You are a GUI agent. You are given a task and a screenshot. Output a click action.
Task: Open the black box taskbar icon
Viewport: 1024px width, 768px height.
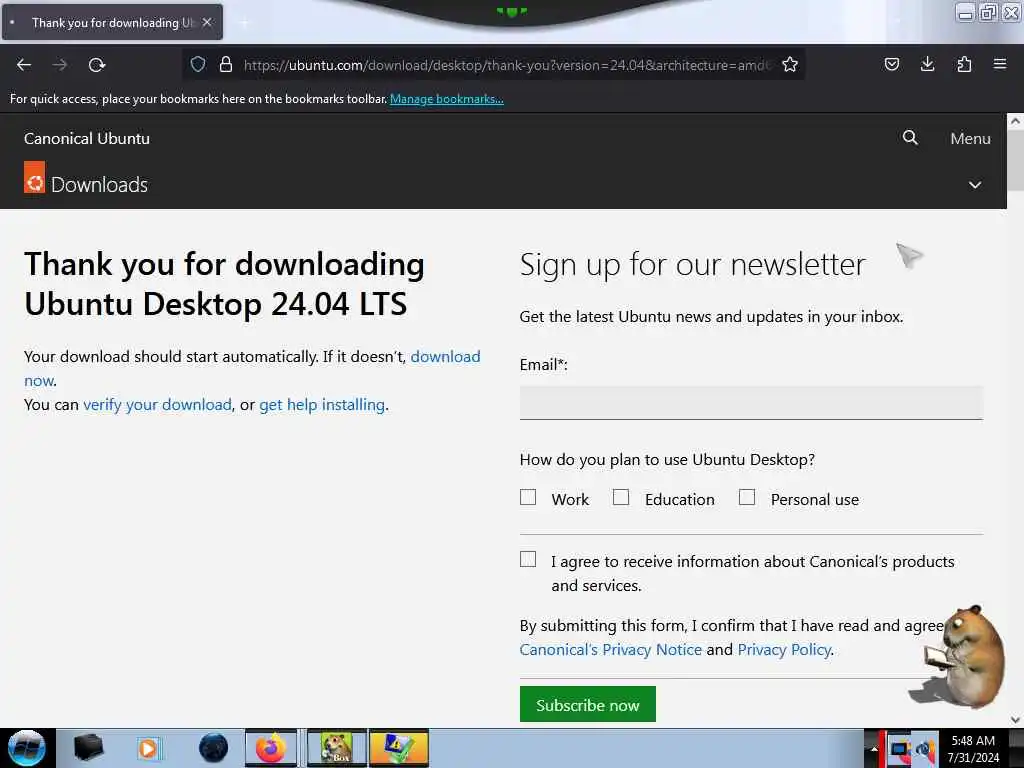[x=88, y=748]
